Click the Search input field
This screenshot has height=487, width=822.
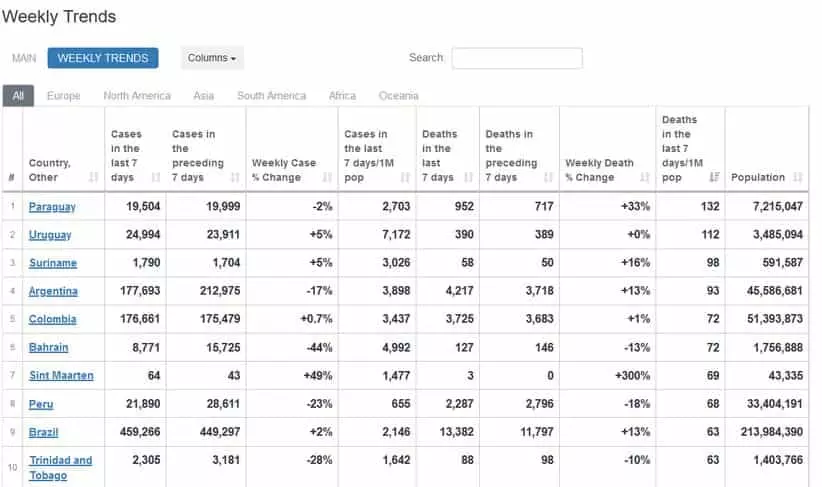click(517, 58)
